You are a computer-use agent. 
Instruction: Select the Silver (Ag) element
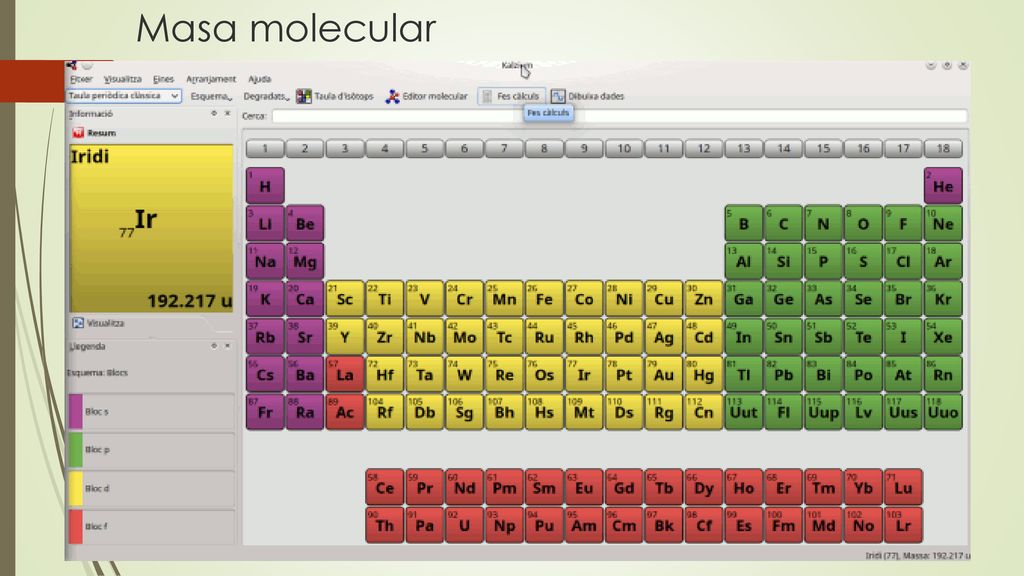664,337
